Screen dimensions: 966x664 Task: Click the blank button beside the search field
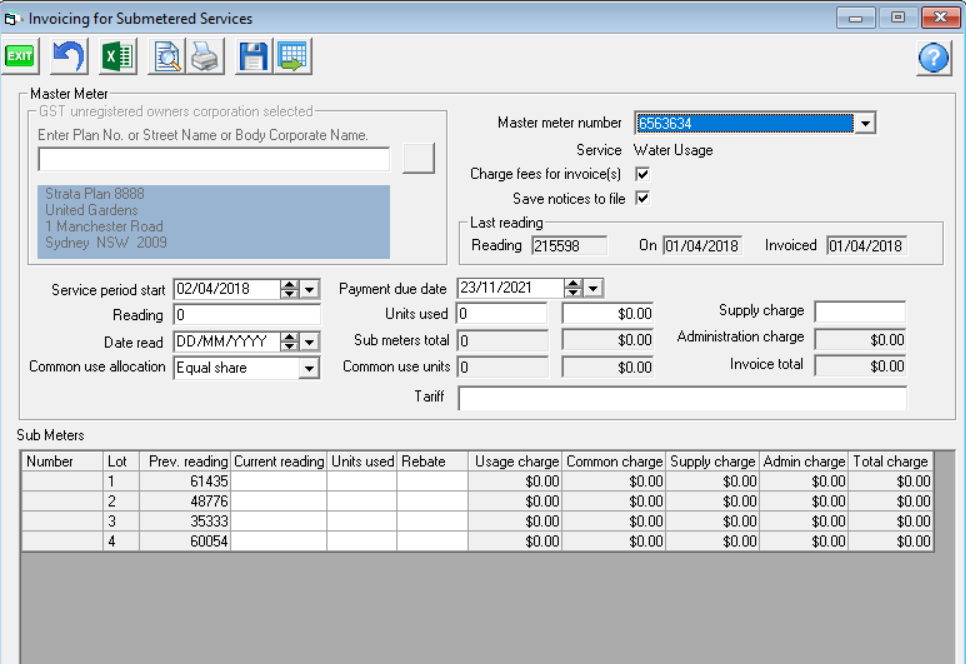pos(418,158)
